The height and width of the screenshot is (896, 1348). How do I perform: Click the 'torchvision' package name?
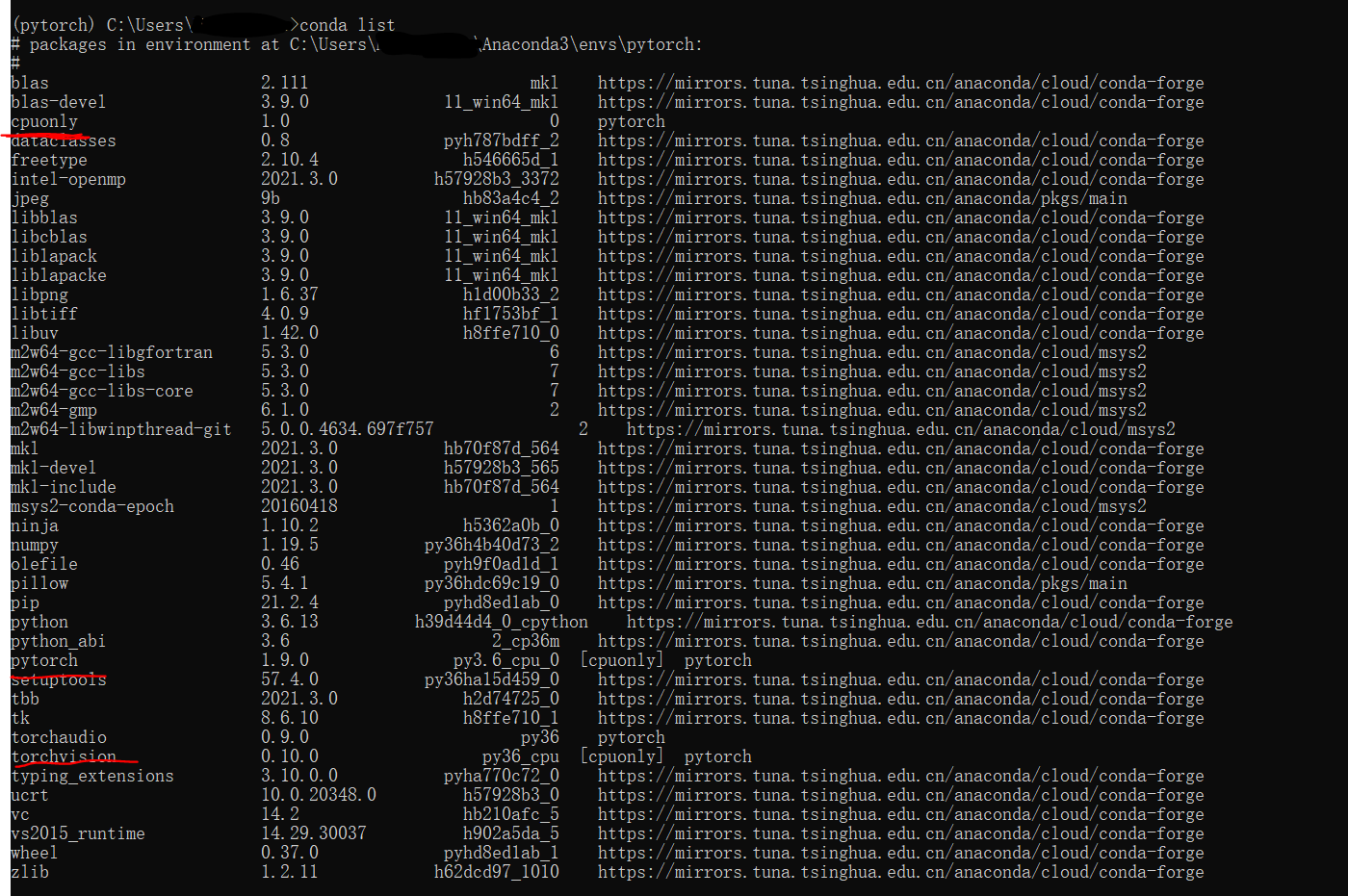[x=64, y=756]
